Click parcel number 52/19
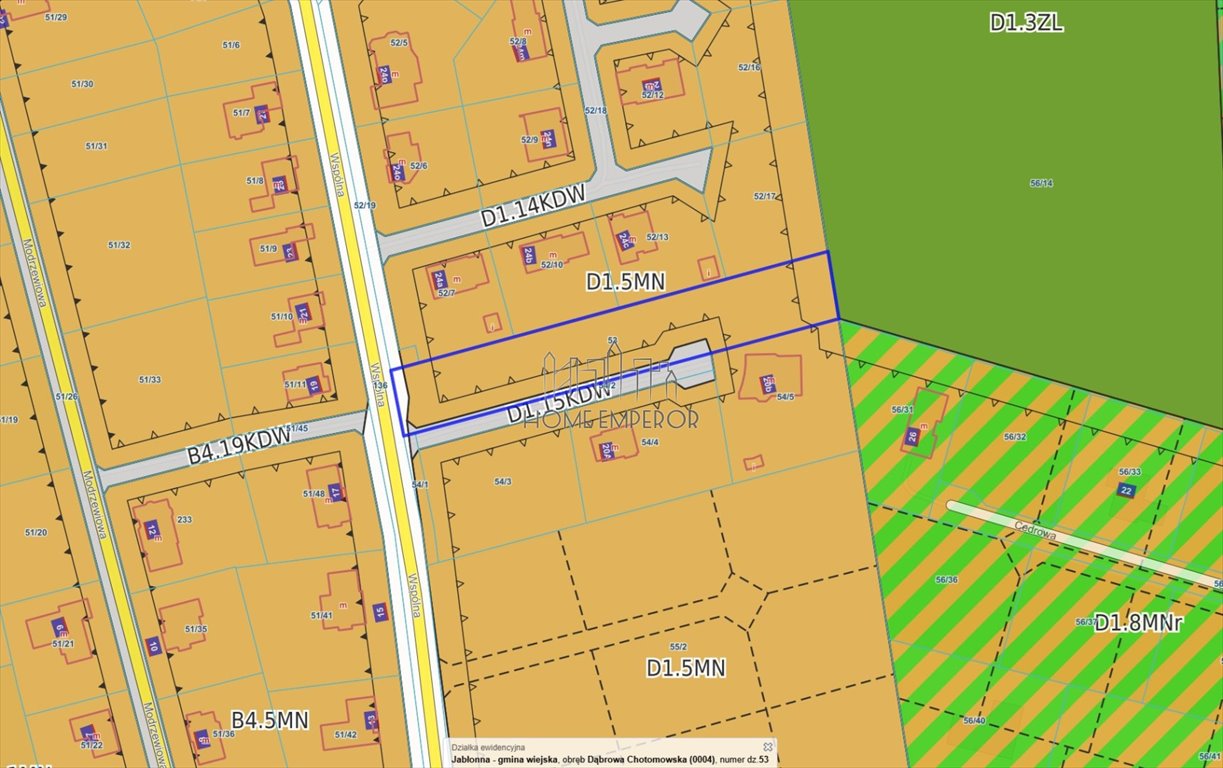The width and height of the screenshot is (1223, 768). click(364, 205)
